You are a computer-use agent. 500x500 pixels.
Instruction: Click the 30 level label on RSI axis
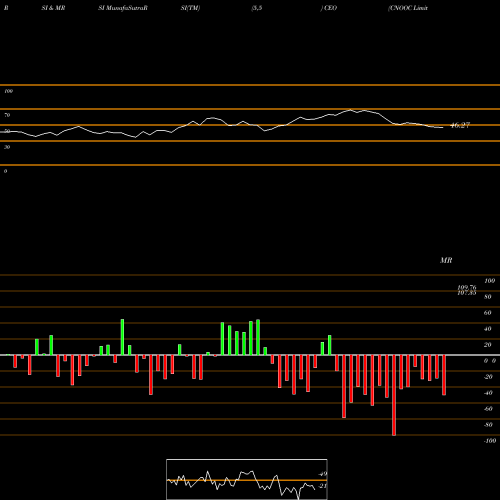(x=7, y=147)
